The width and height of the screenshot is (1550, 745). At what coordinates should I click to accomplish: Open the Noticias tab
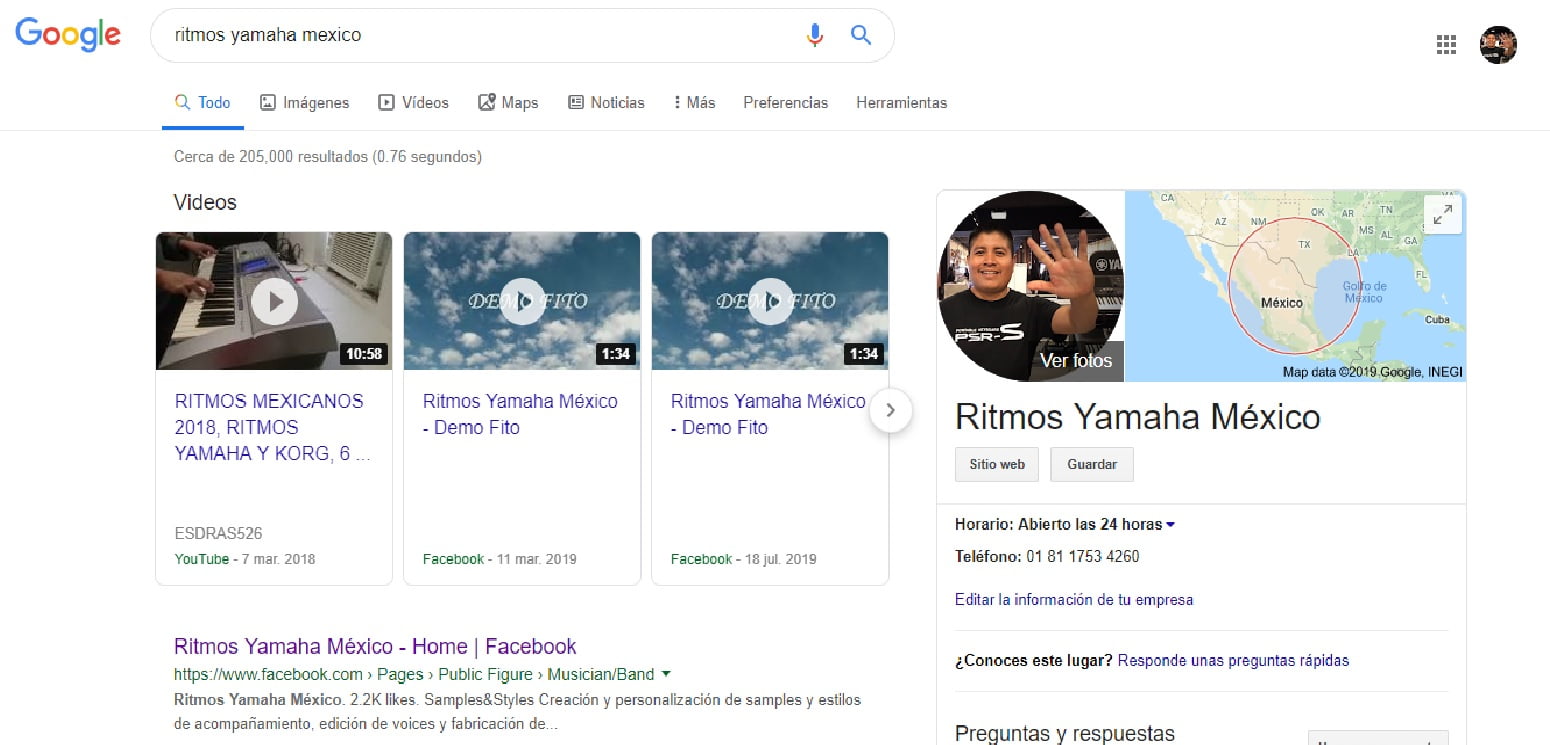pyautogui.click(x=606, y=102)
